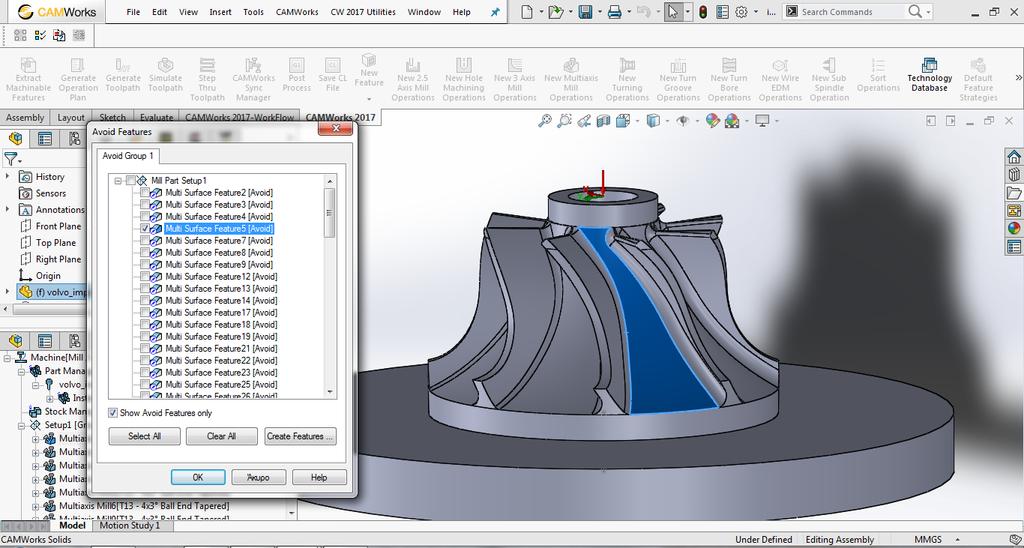Click the pin icon next to Help menu
Screen dimensions: 1024x548
point(495,12)
